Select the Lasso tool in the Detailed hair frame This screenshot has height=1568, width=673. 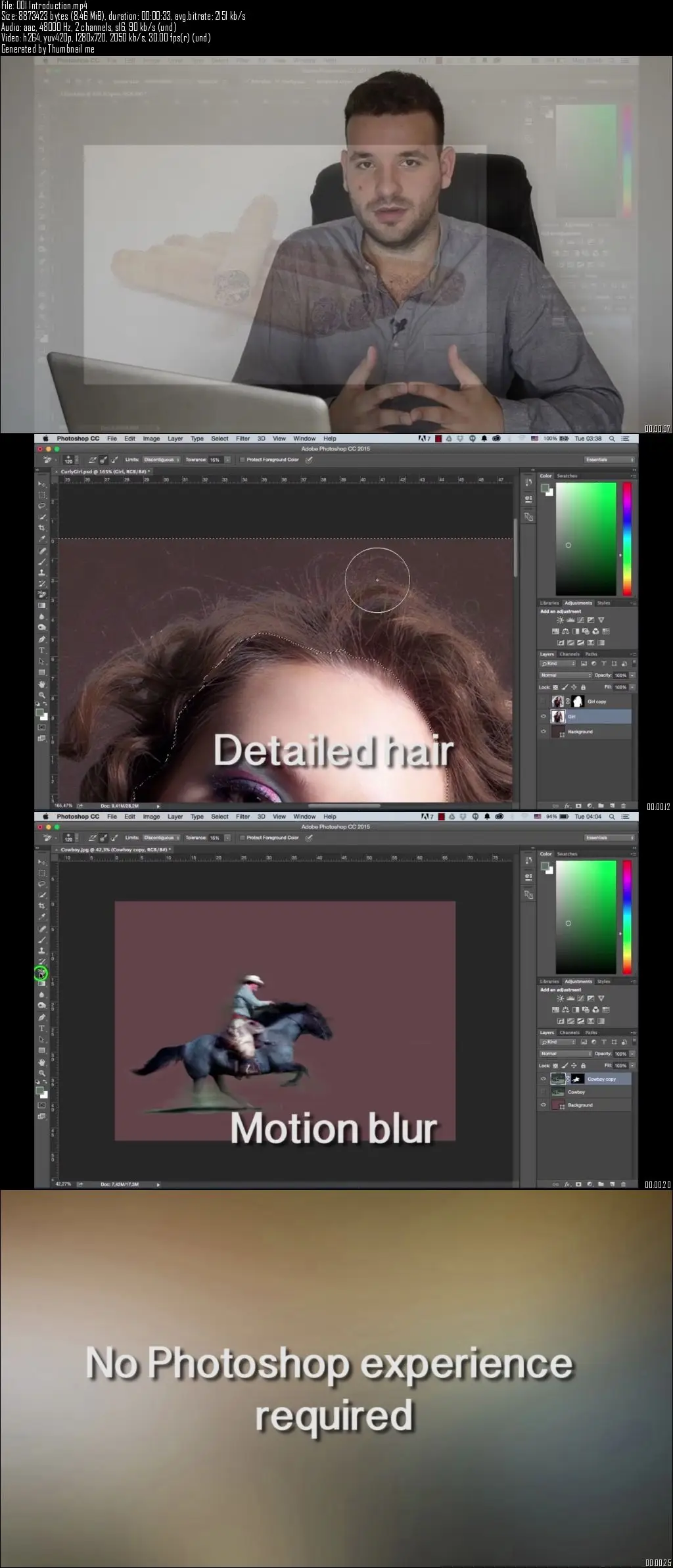pos(42,506)
